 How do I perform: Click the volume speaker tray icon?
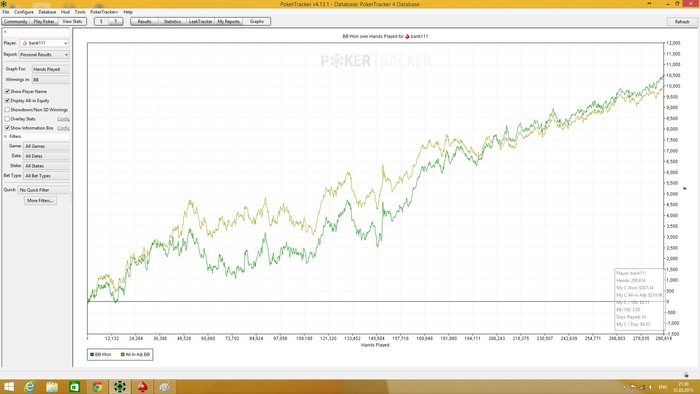pos(651,387)
